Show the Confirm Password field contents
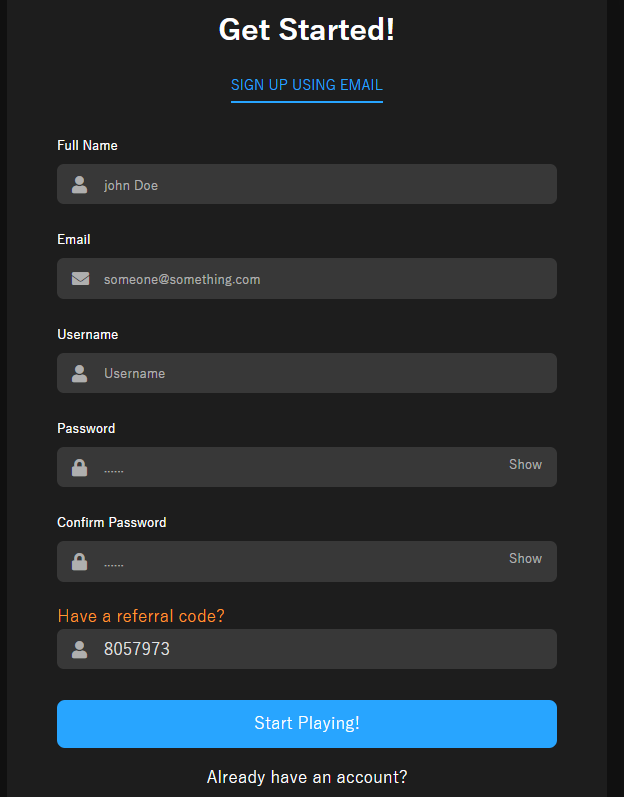Viewport: 624px width, 797px height. click(525, 558)
